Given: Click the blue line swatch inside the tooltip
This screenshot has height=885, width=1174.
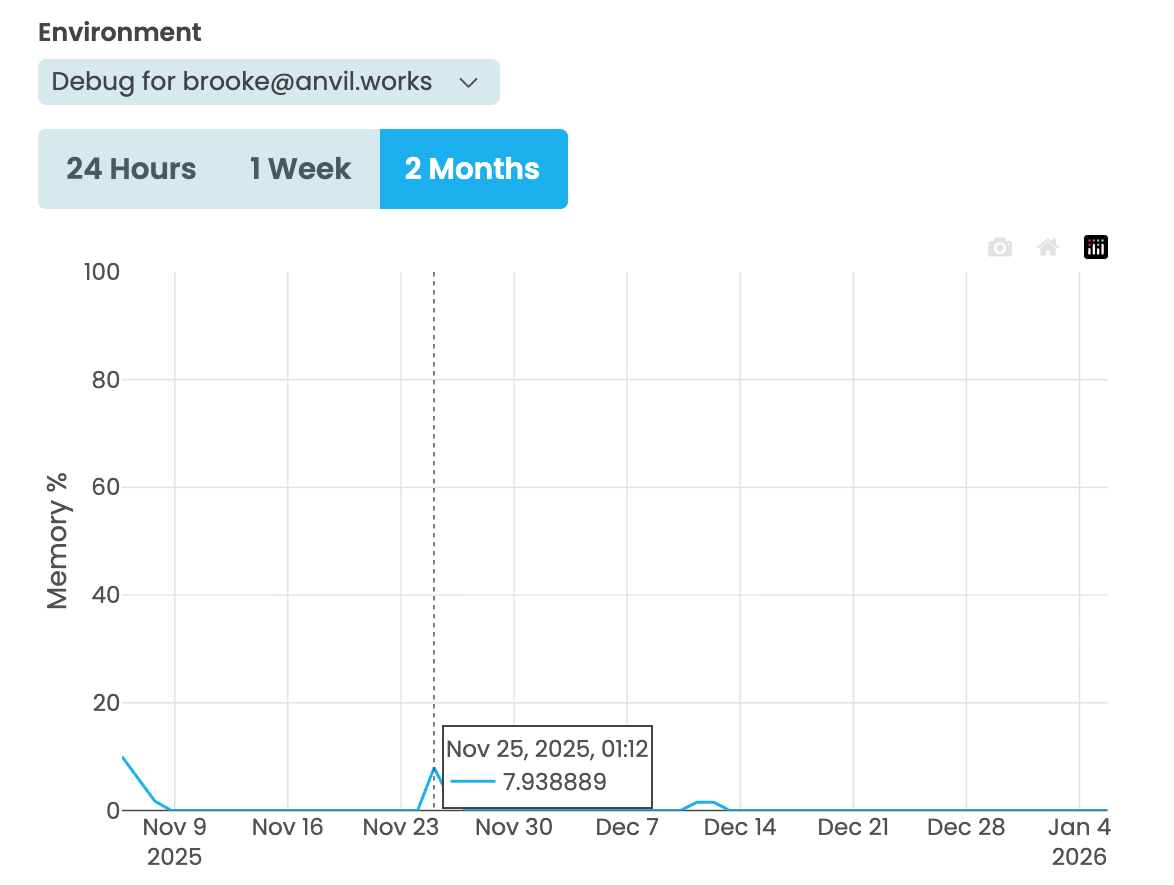Looking at the screenshot, I should pyautogui.click(x=473, y=782).
